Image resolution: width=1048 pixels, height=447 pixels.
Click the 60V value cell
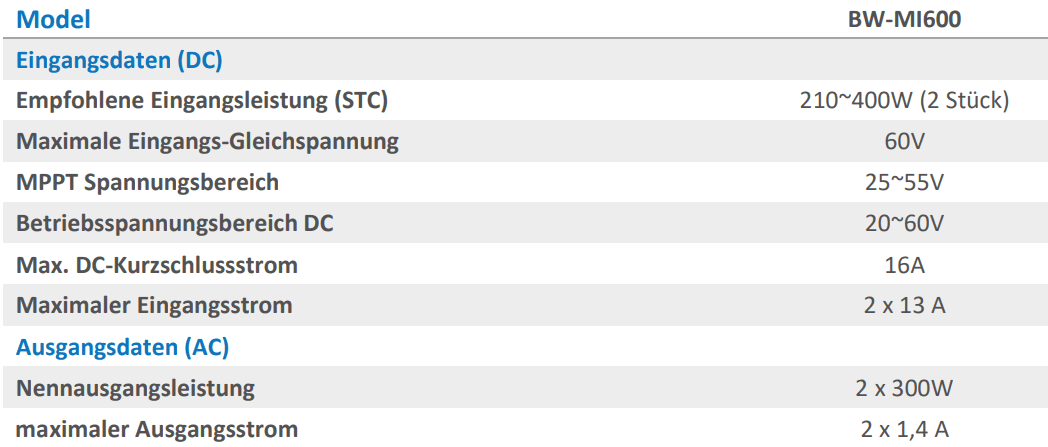pyautogui.click(x=904, y=142)
